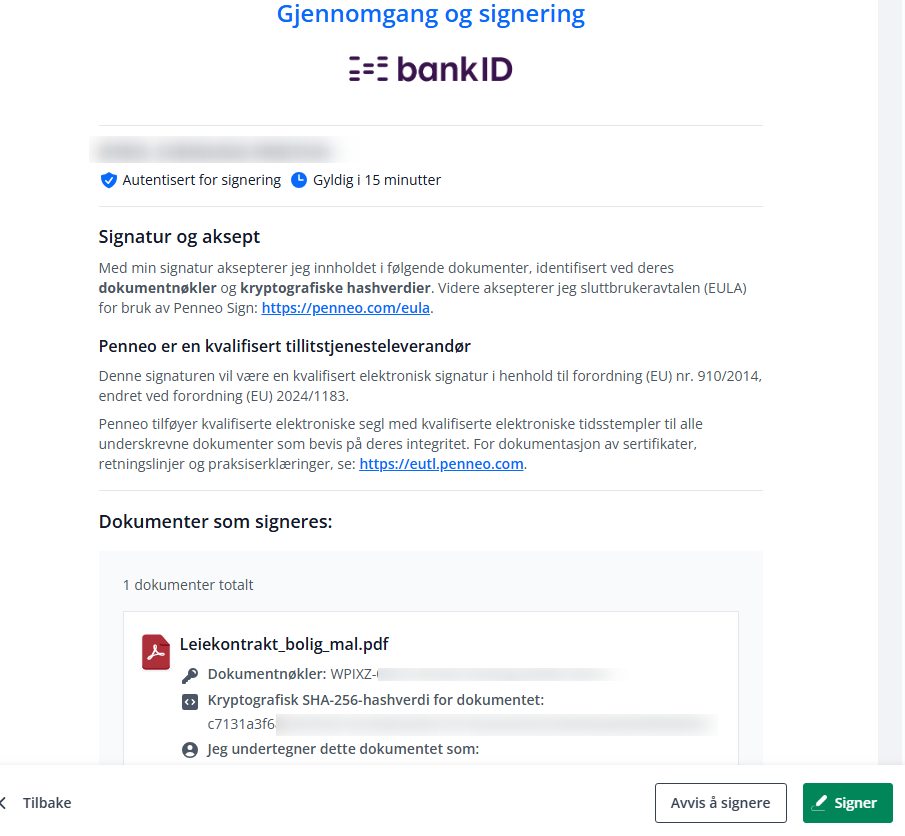The height and width of the screenshot is (836, 905).
Task: Click the key icon beside Dokumentnøkler
Action: (190, 675)
